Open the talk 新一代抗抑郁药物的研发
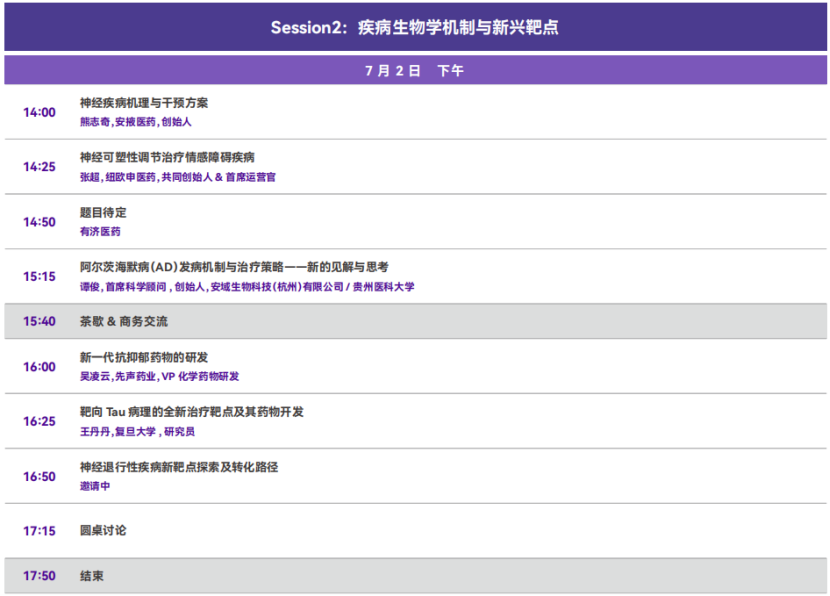 point(144,357)
